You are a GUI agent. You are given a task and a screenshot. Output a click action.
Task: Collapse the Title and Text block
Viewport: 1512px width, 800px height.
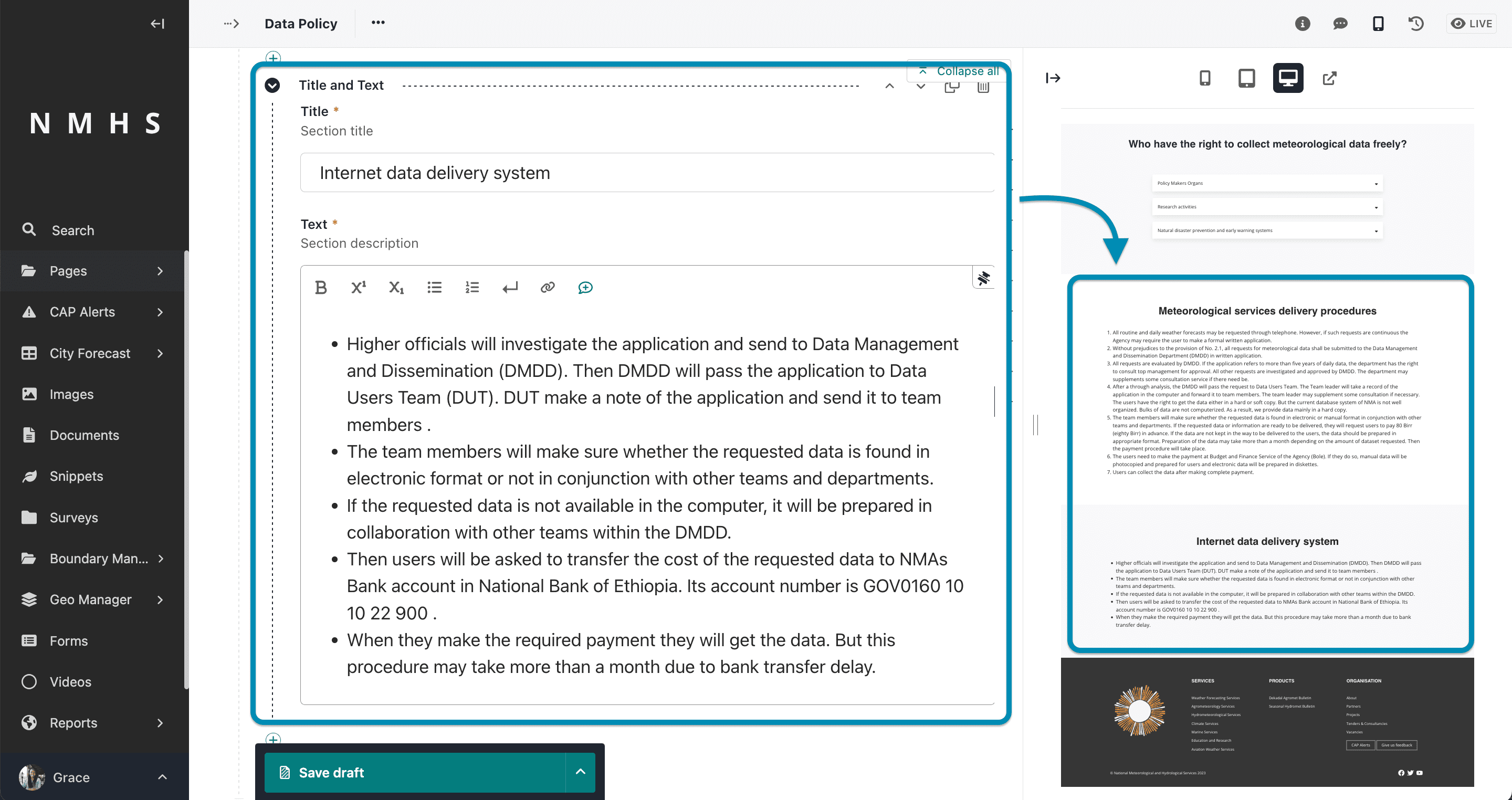(272, 86)
